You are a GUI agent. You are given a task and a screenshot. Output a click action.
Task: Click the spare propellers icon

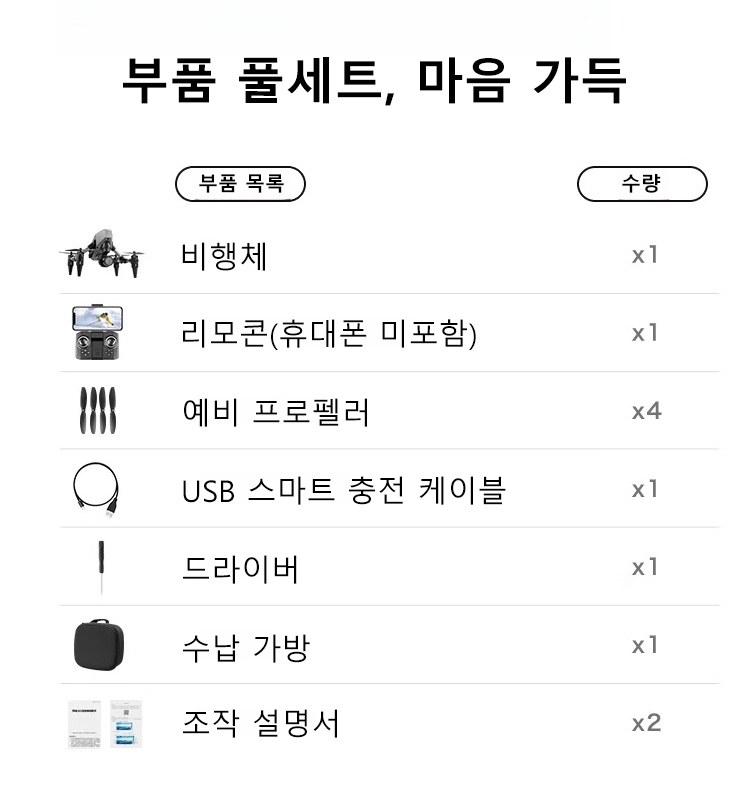(98, 410)
